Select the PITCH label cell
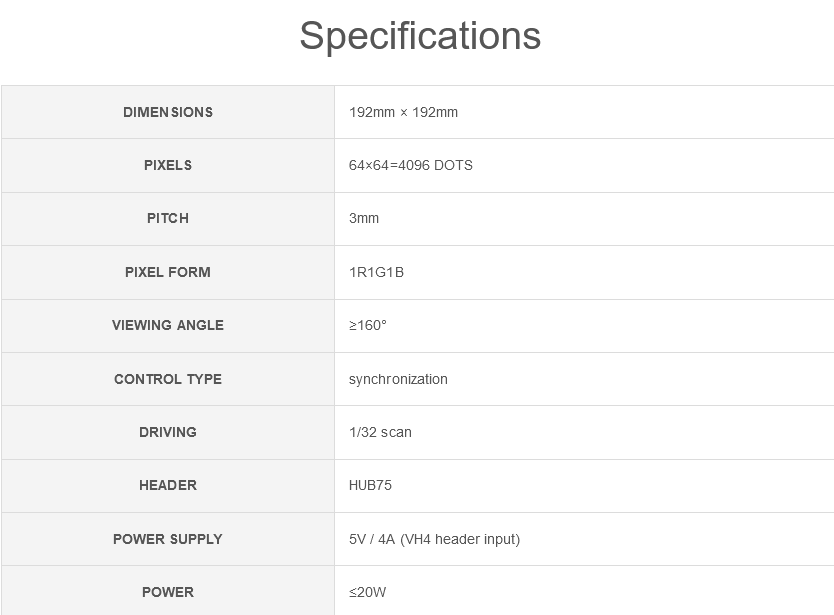Image resolution: width=834 pixels, height=615 pixels. 168,219
